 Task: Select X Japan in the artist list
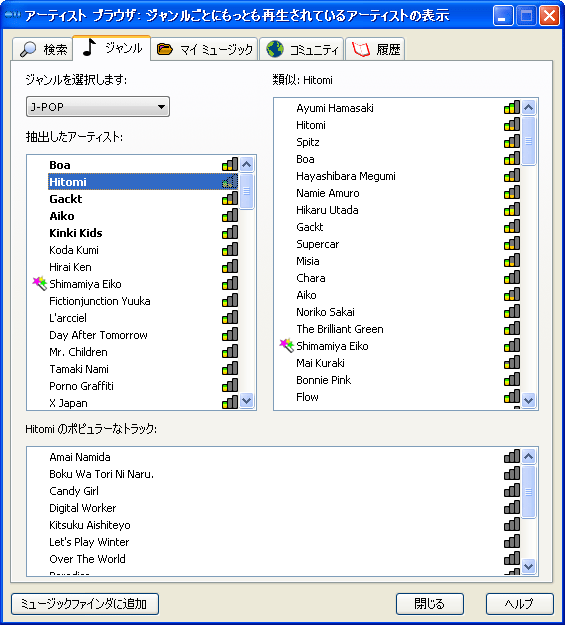pyautogui.click(x=68, y=403)
